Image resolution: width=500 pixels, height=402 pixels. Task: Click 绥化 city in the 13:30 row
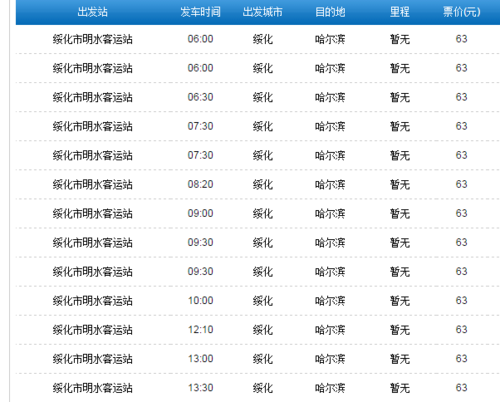(x=263, y=388)
